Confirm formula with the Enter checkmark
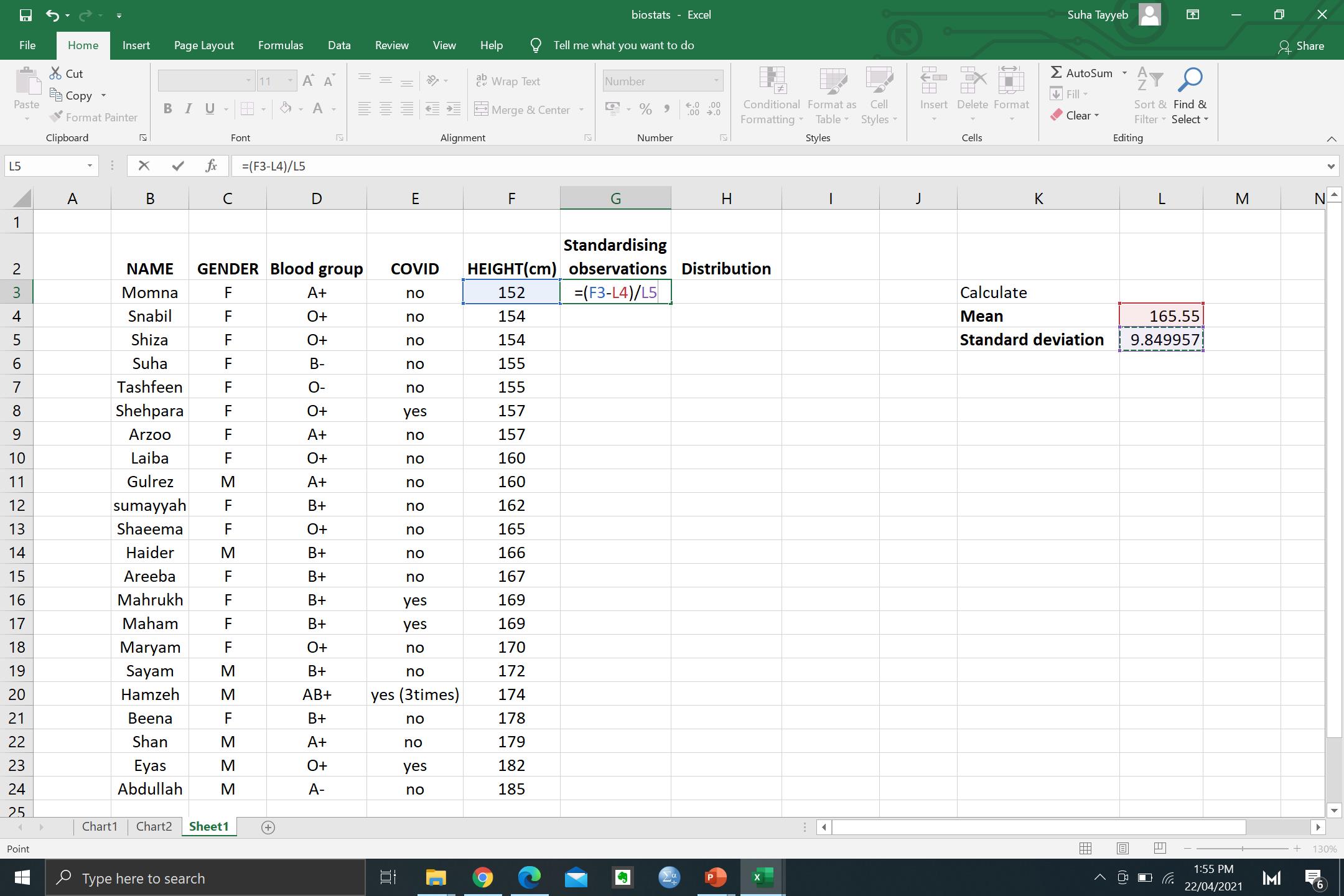The width and height of the screenshot is (1344, 896). [179, 166]
